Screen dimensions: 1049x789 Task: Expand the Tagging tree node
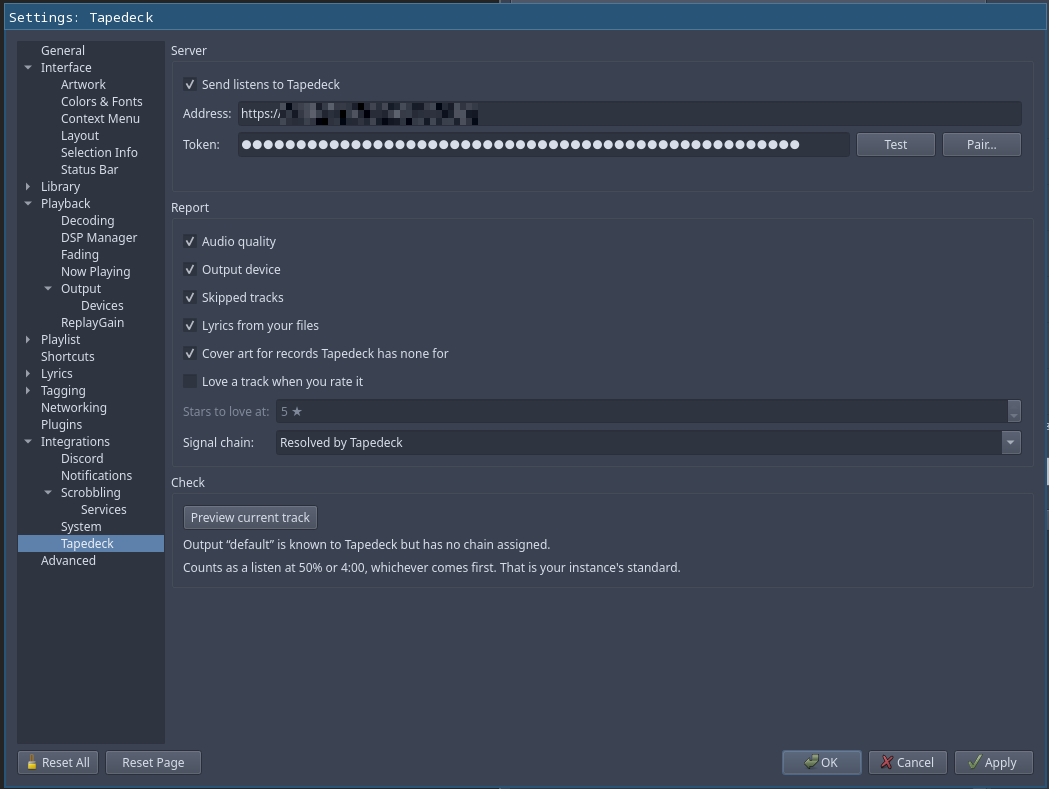pos(28,391)
